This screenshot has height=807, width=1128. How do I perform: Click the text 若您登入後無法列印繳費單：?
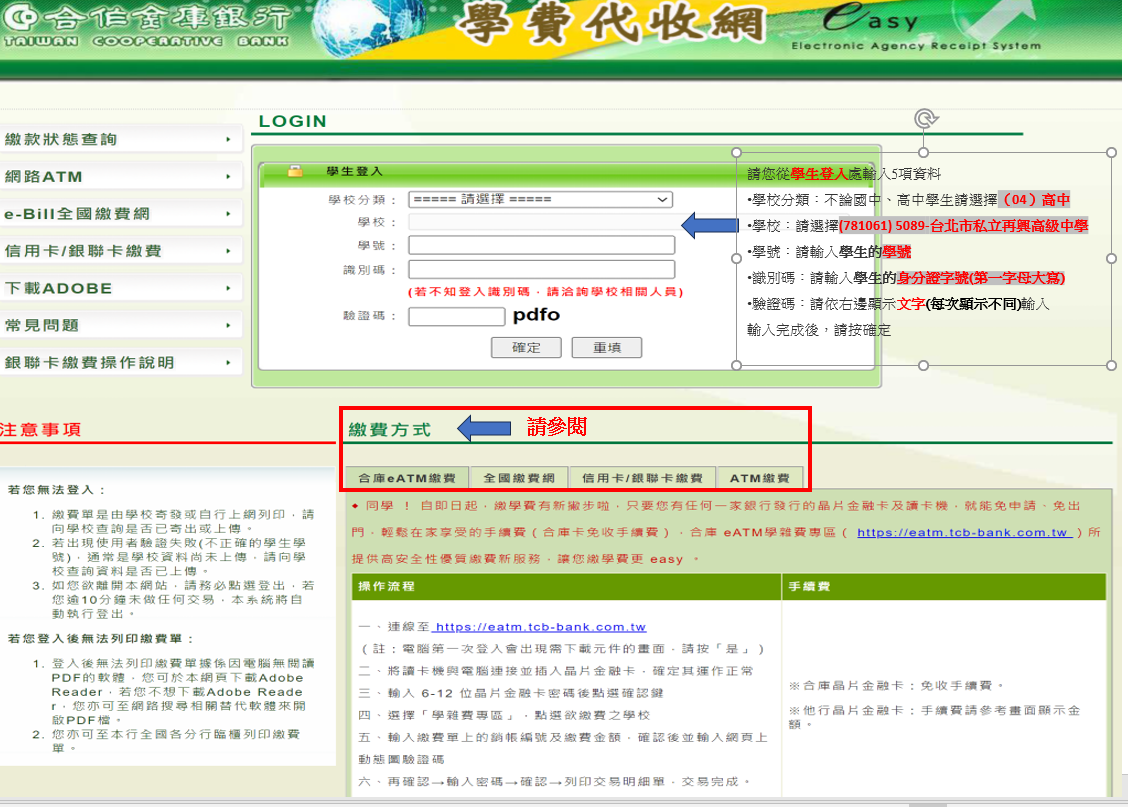(101, 639)
